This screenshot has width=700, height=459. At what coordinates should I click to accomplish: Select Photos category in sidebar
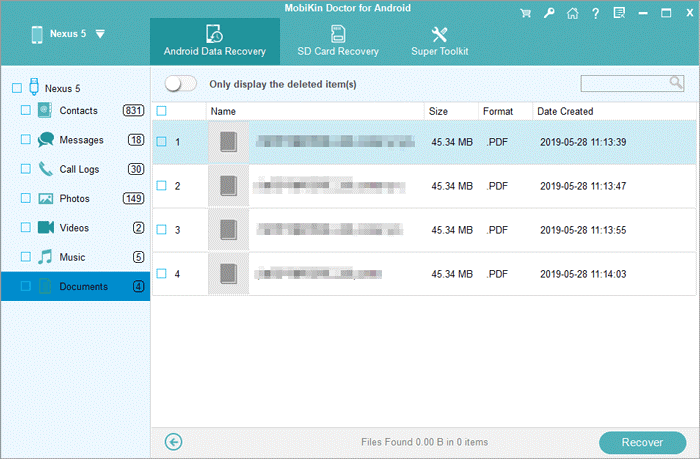point(75,199)
